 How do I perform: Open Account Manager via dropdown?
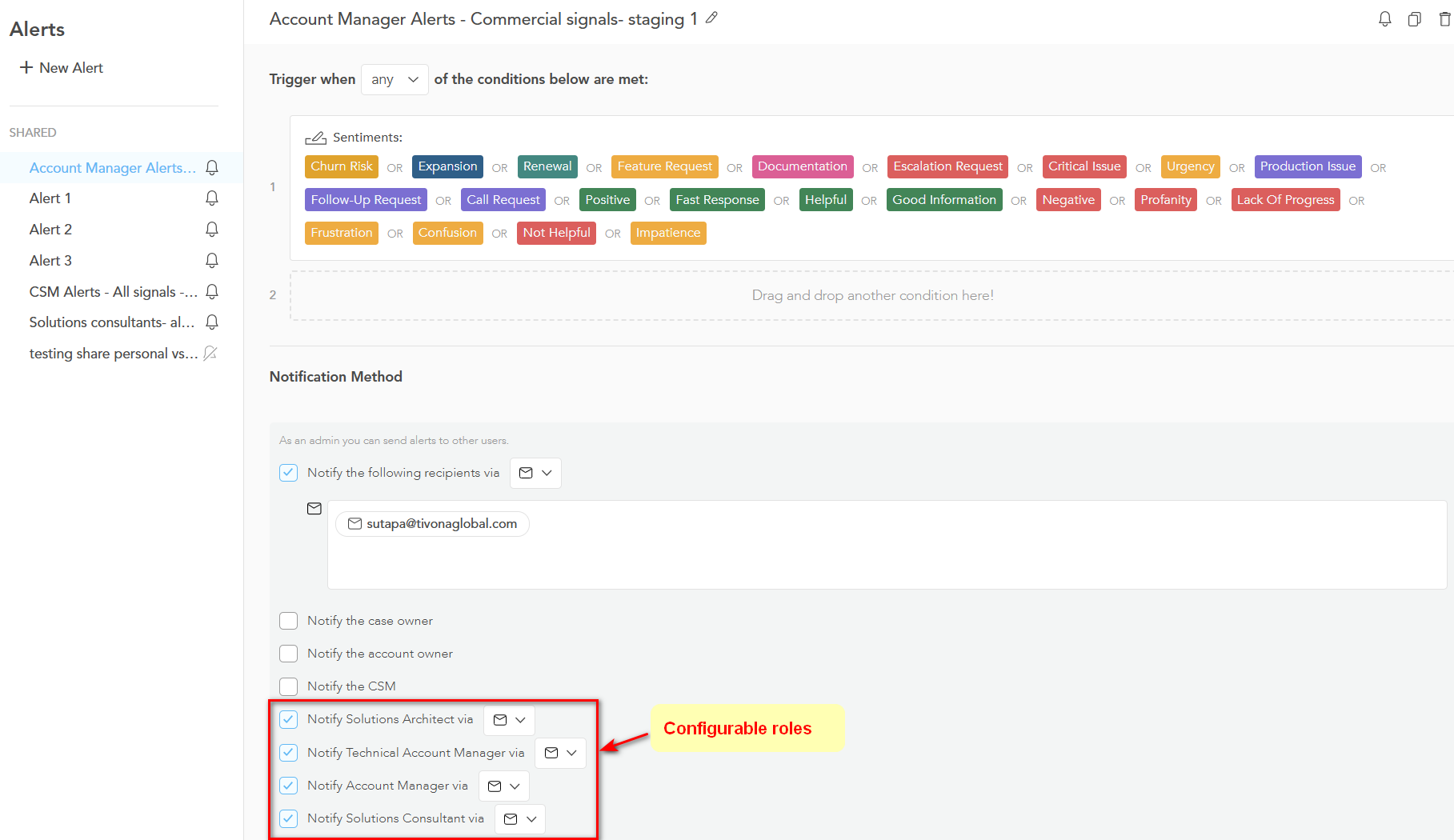click(x=504, y=786)
